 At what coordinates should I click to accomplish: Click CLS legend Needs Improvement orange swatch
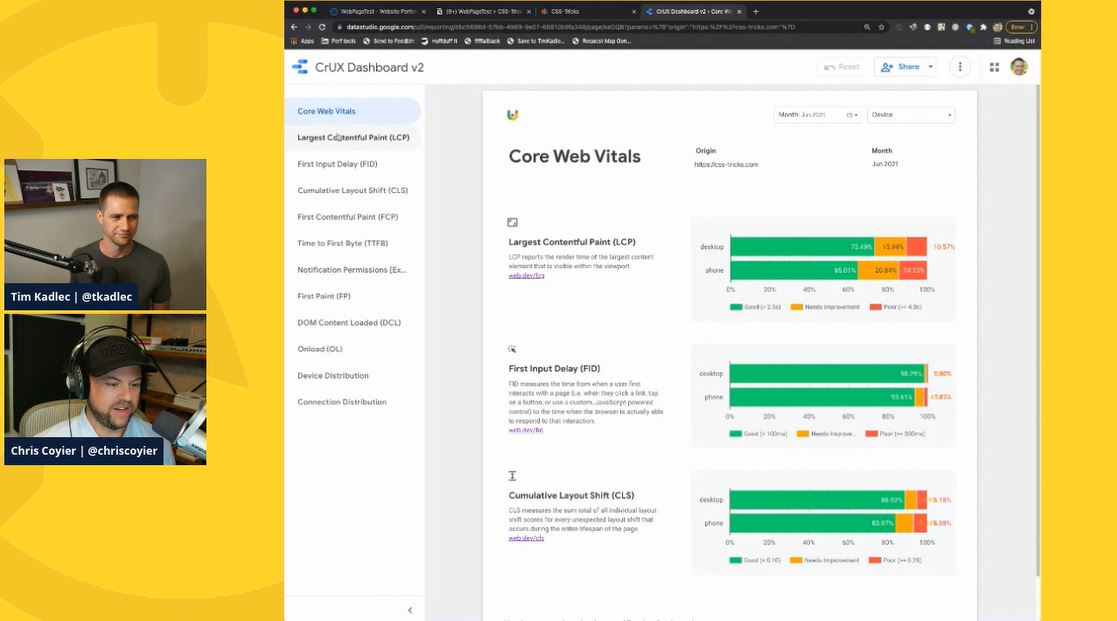tap(796, 560)
